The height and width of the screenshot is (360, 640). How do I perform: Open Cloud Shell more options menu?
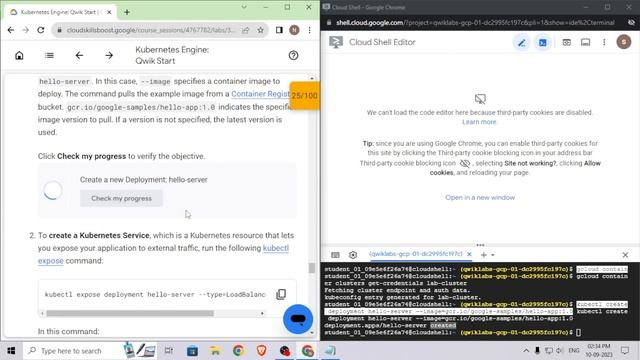click(x=604, y=42)
